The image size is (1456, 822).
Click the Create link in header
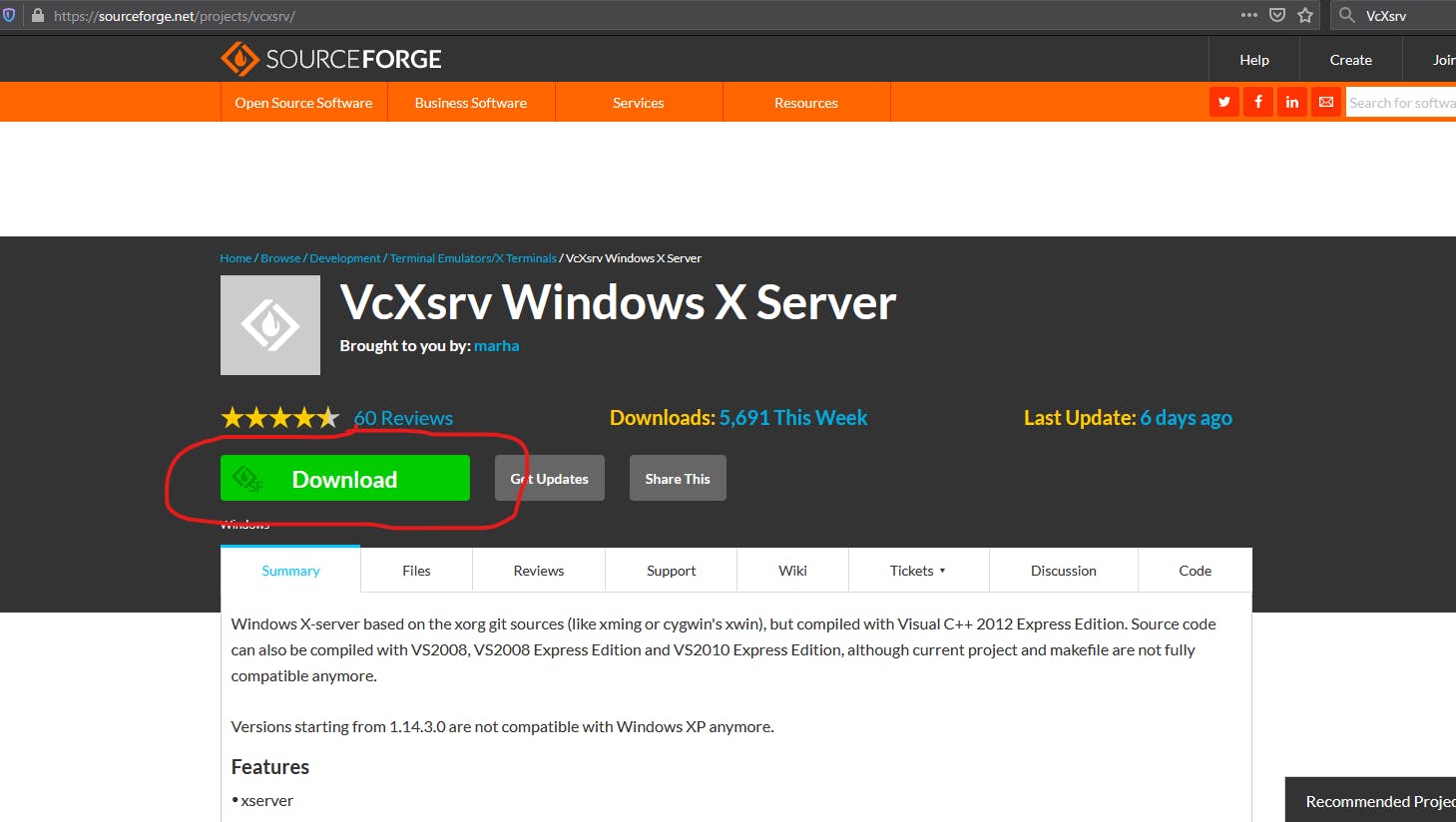pyautogui.click(x=1350, y=60)
